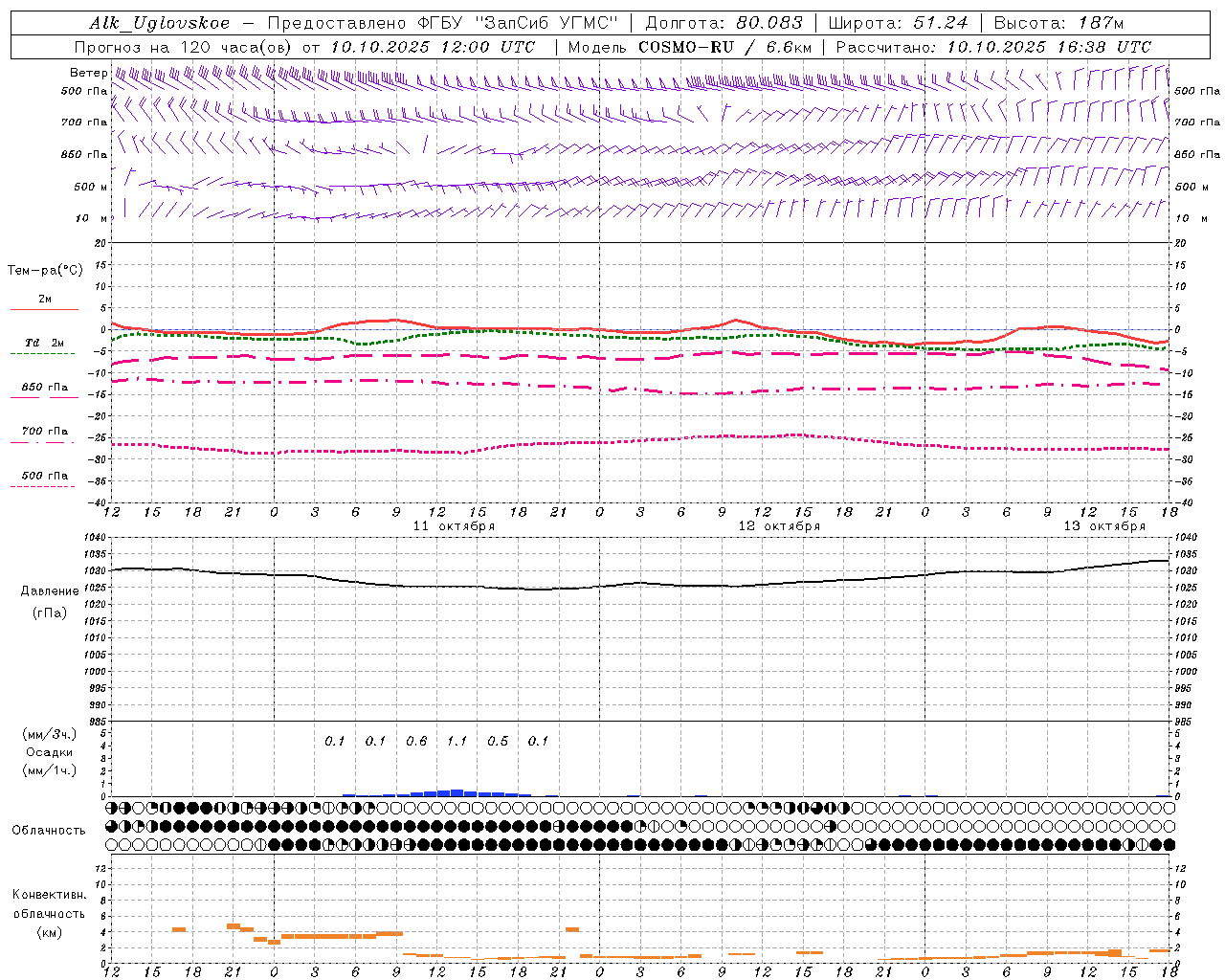Click the 13 октября date label
1225x980 pixels.
(1104, 526)
